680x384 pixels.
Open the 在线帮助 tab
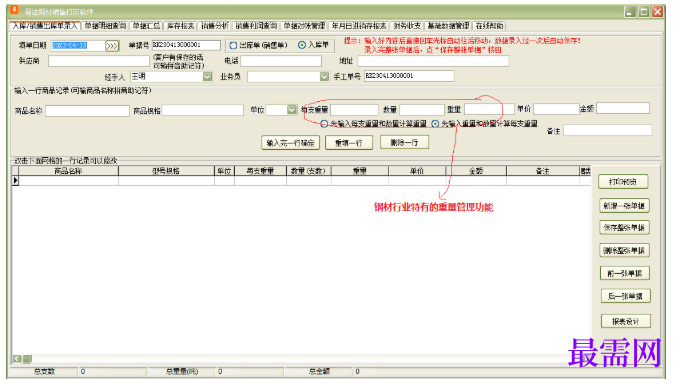489,26
